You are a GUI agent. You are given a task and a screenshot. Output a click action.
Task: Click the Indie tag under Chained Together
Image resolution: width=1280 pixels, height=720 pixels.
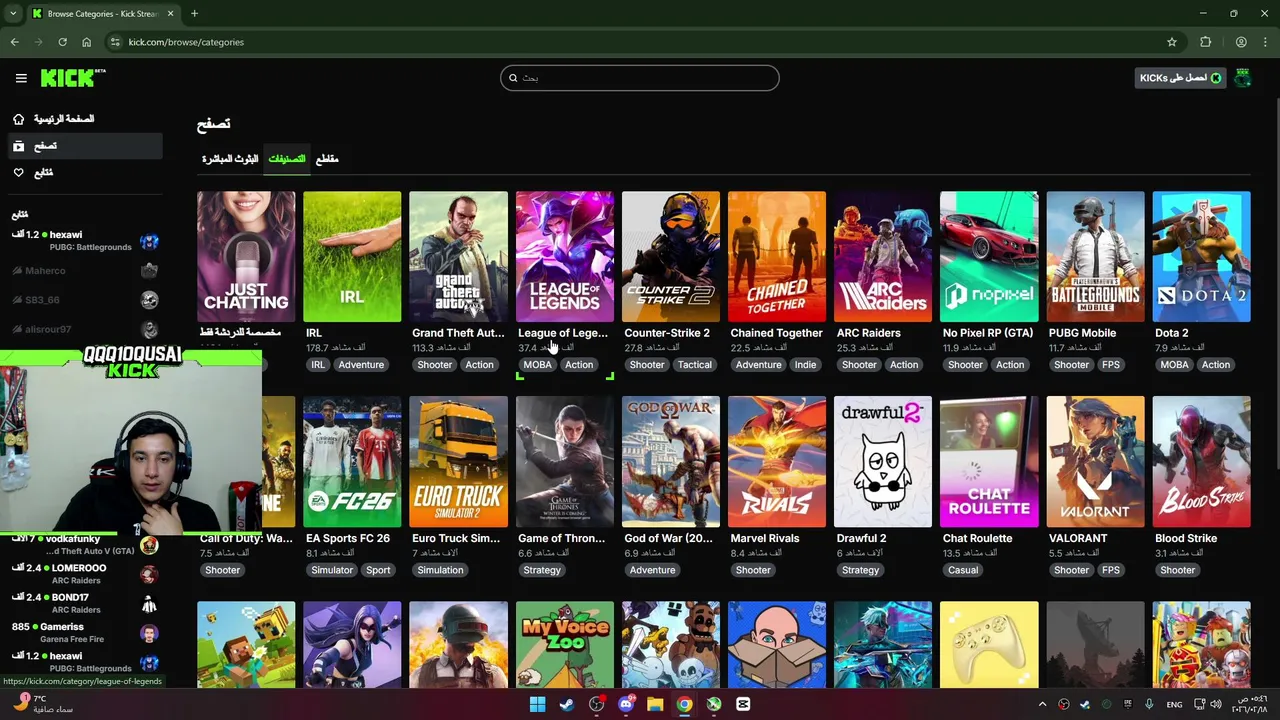805,365
